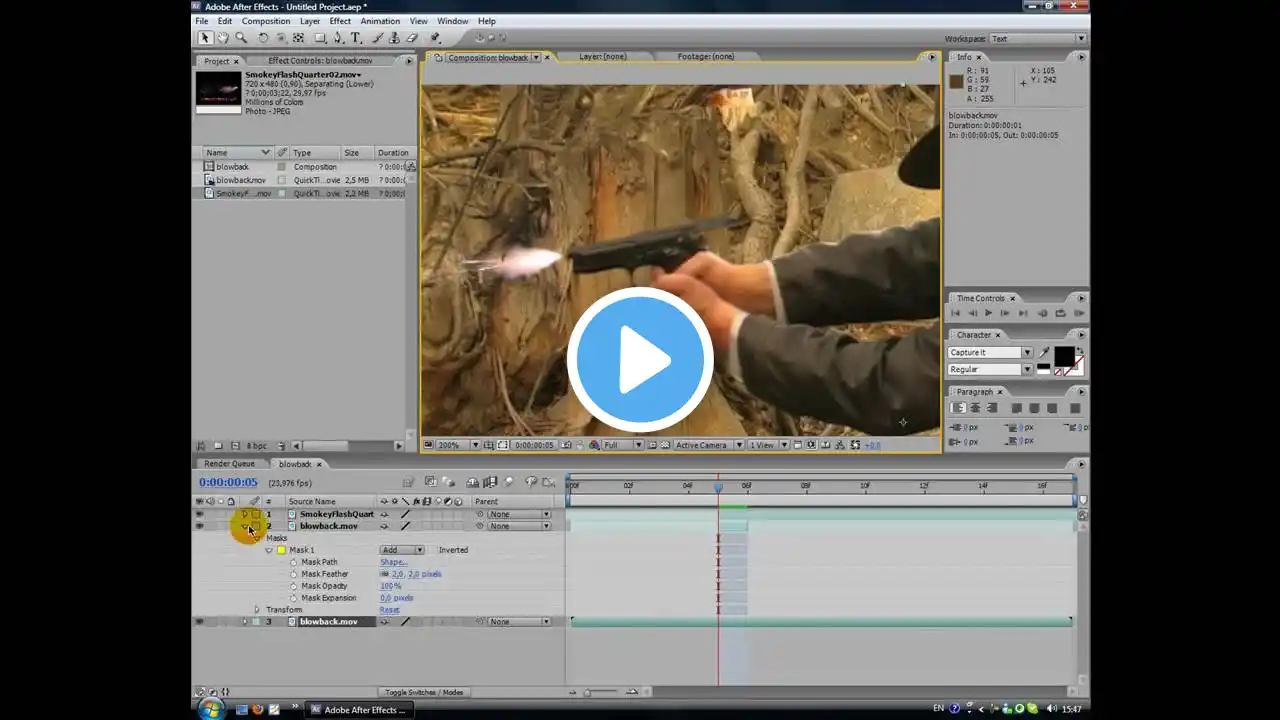Select the Horizontal Type tool
This screenshot has height=720, width=1280.
[355, 38]
